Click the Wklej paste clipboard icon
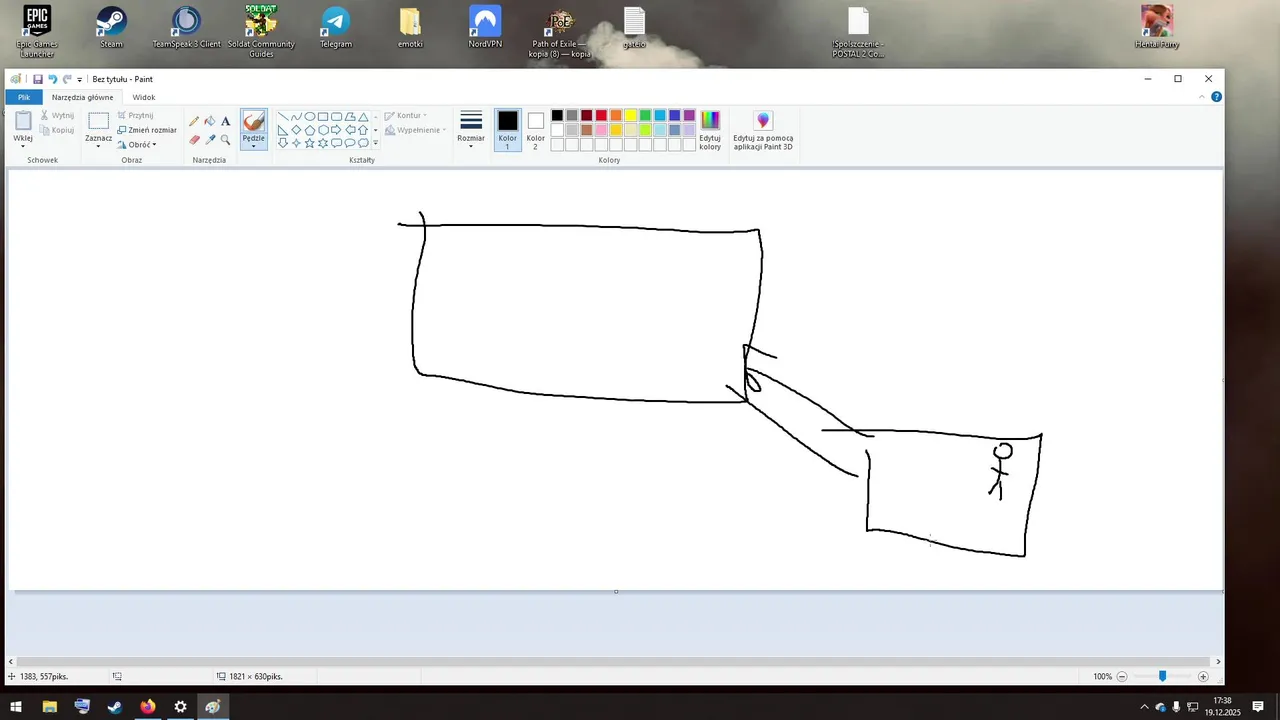 [x=23, y=121]
